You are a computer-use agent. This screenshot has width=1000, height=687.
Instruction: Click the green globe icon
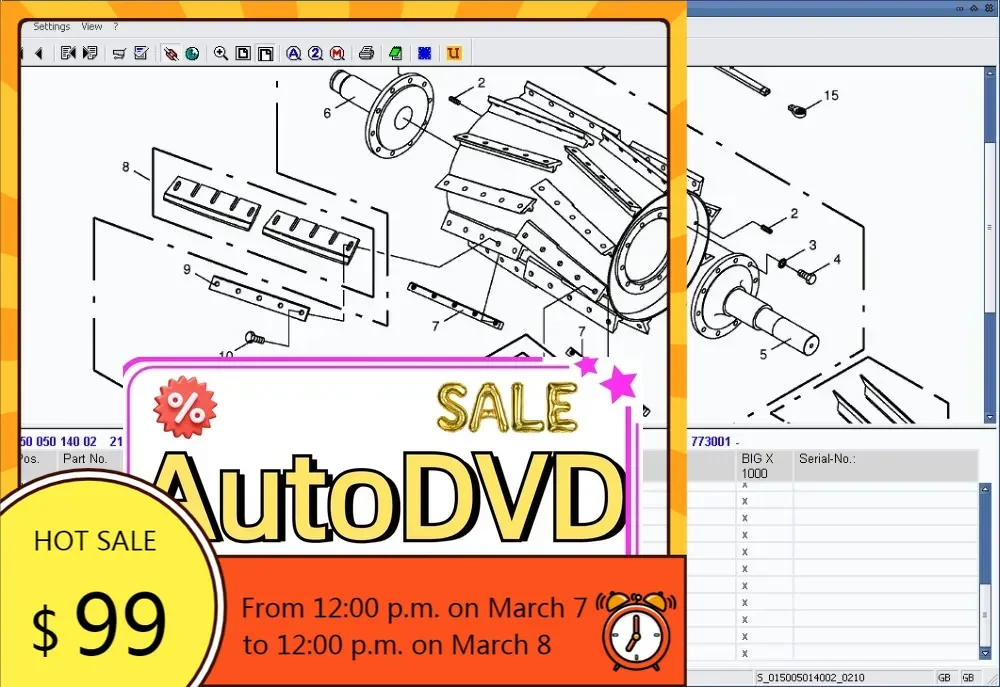point(192,54)
